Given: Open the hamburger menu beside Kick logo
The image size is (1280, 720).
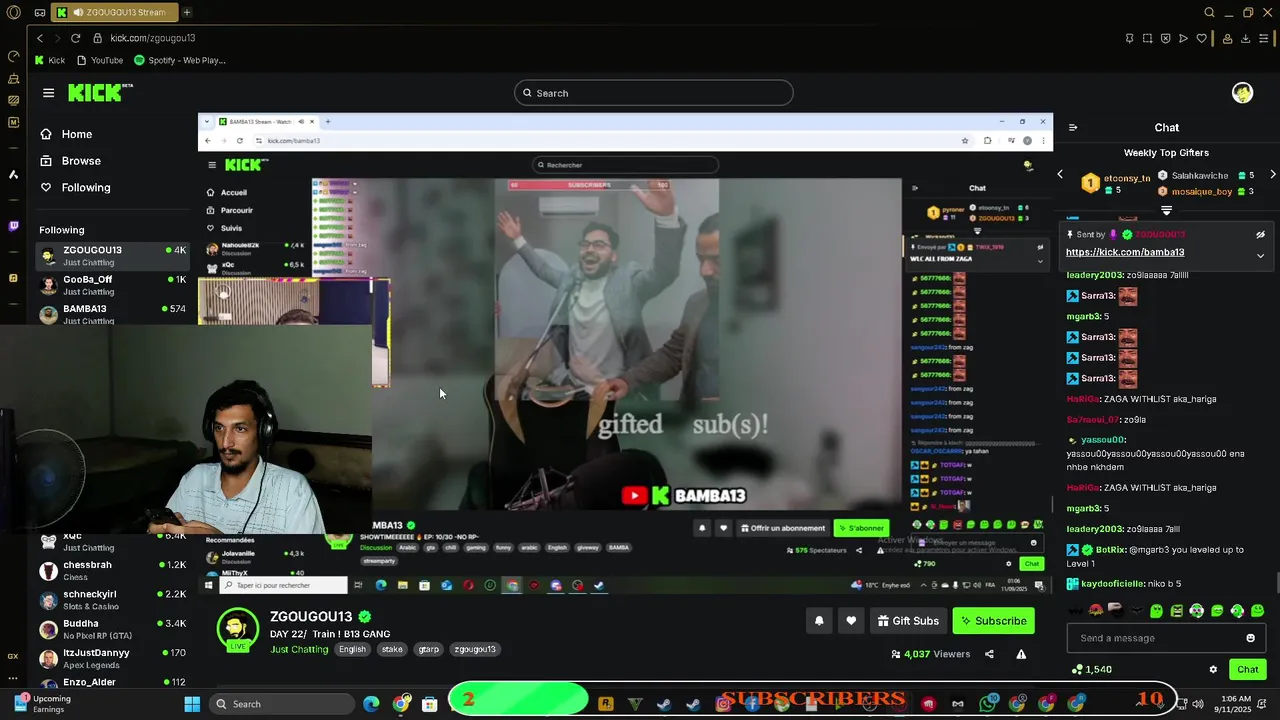Looking at the screenshot, I should 48,93.
